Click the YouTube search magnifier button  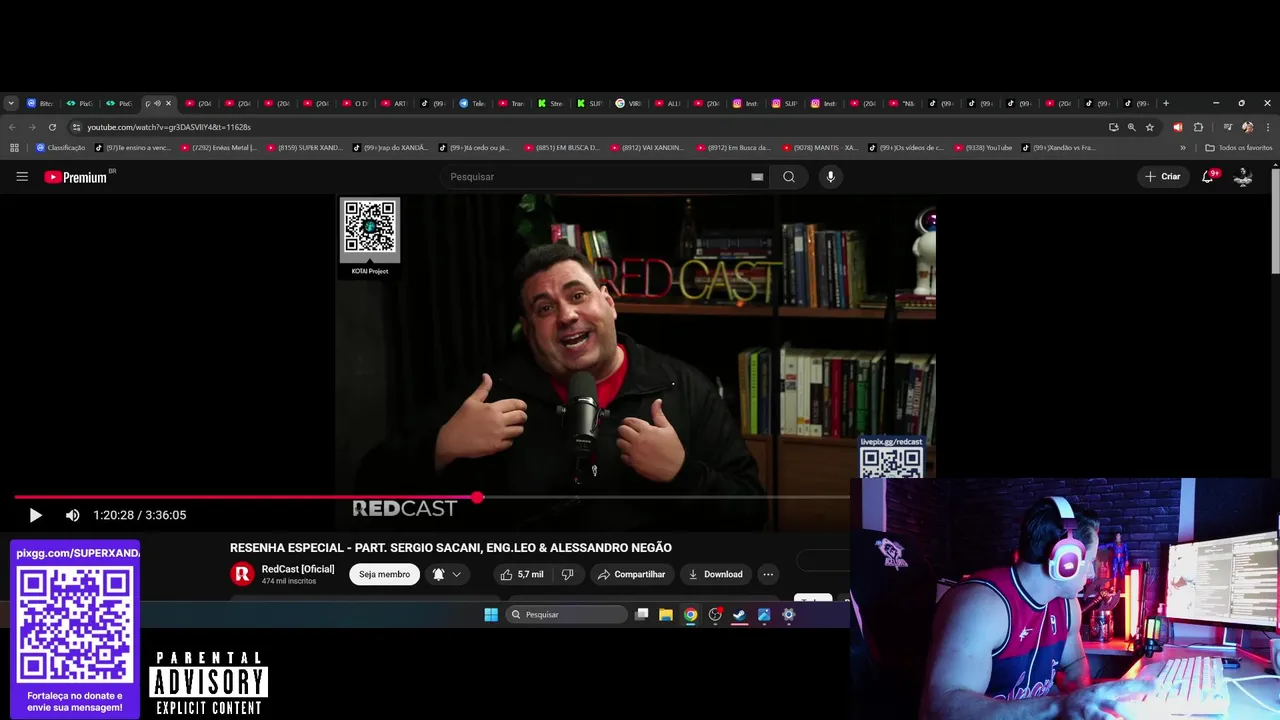(x=789, y=177)
